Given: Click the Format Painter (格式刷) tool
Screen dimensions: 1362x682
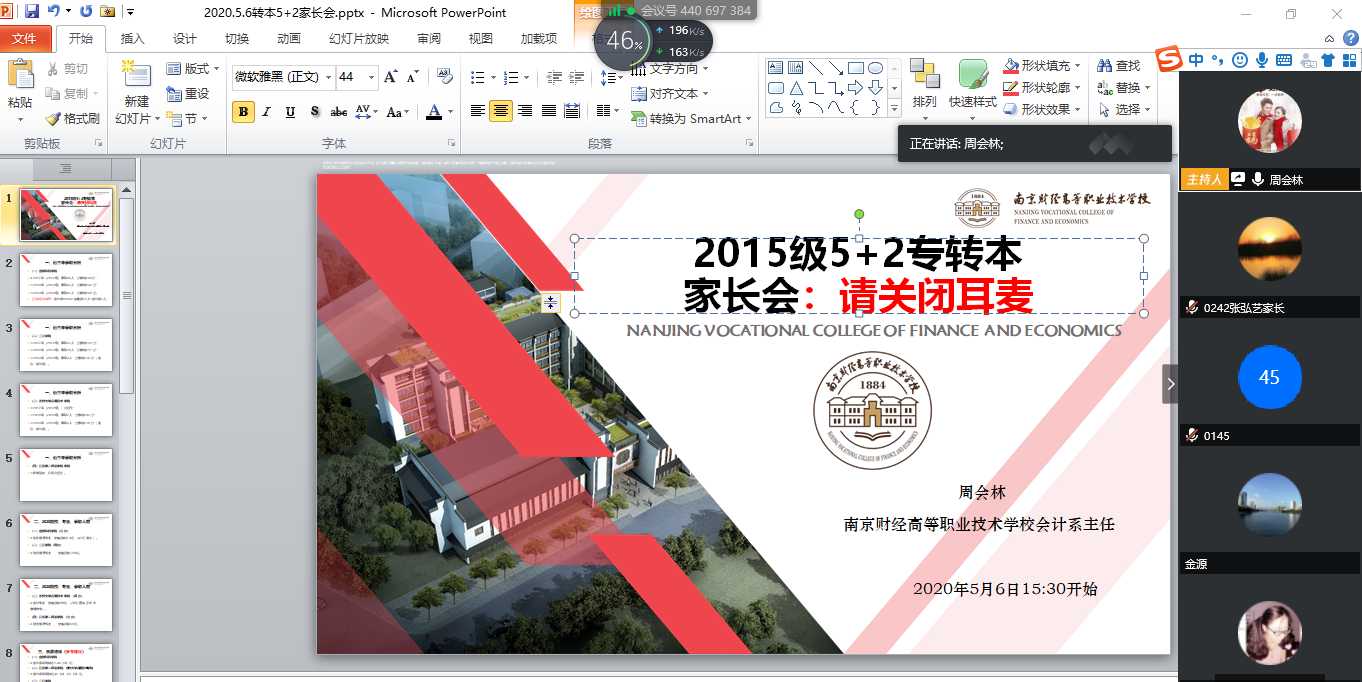Looking at the screenshot, I should tap(73, 118).
